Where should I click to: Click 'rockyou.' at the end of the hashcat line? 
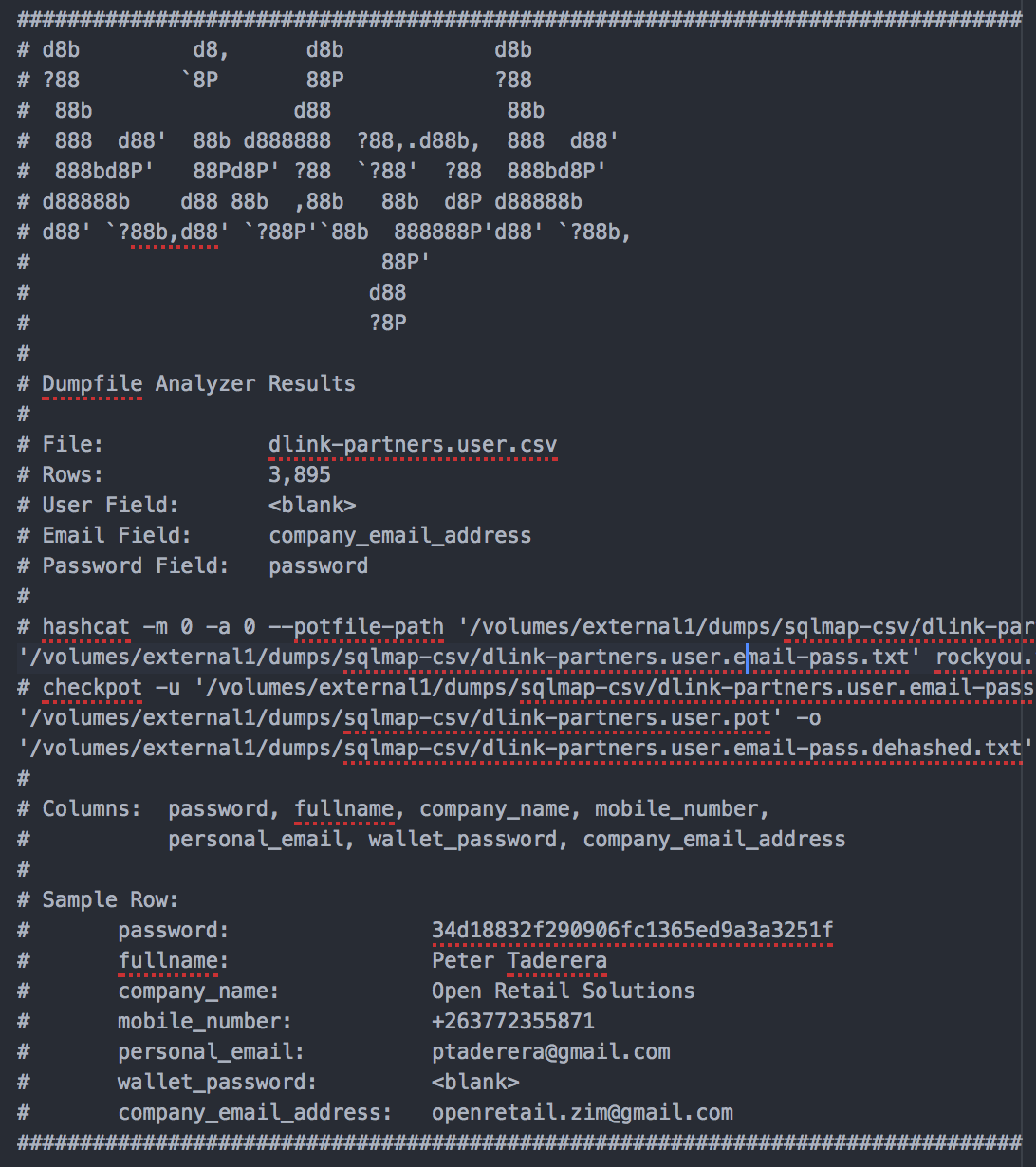pos(985,657)
